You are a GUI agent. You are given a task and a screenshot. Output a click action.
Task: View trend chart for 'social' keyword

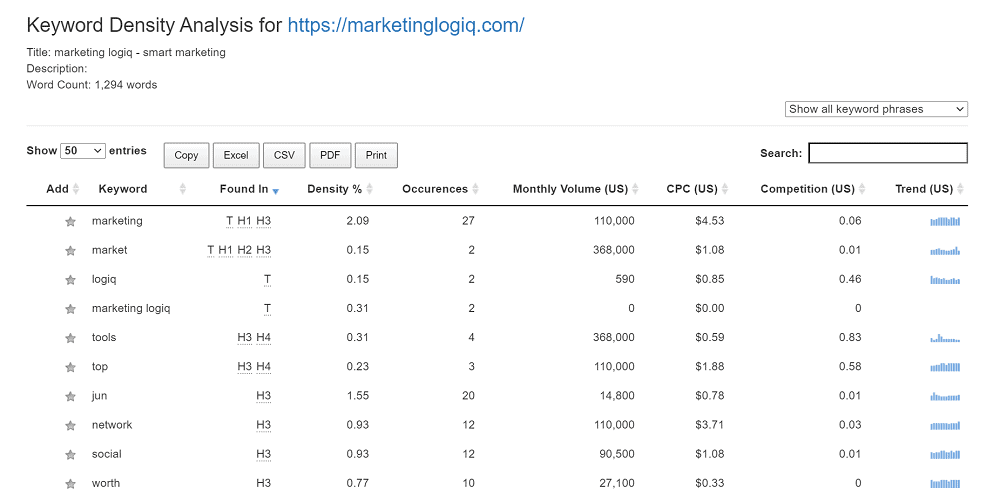[945, 454]
